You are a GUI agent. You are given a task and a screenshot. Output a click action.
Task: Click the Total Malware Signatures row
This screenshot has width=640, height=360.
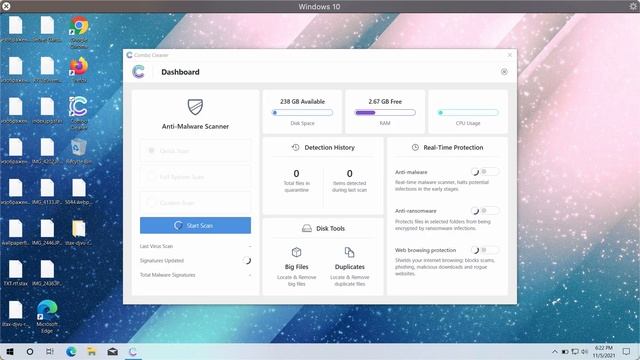coord(196,275)
